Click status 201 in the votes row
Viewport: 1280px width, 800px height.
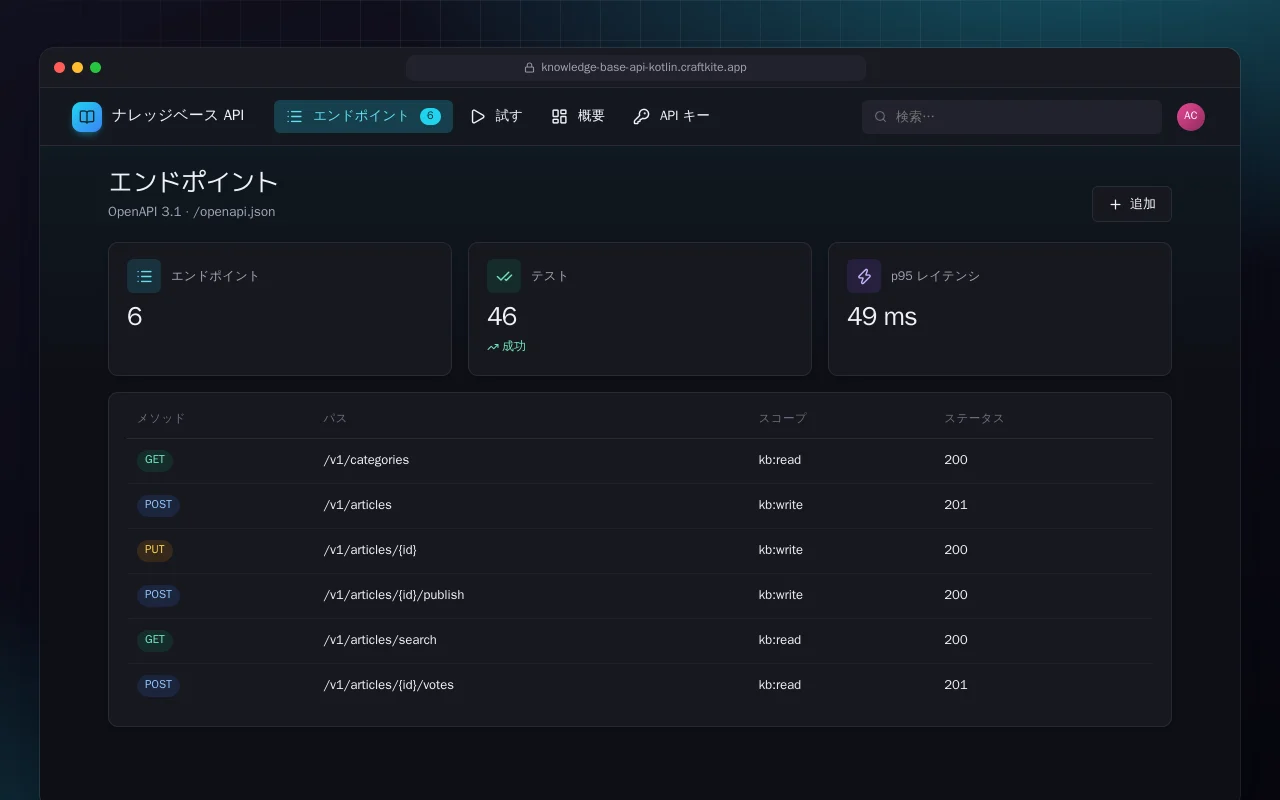click(x=956, y=685)
